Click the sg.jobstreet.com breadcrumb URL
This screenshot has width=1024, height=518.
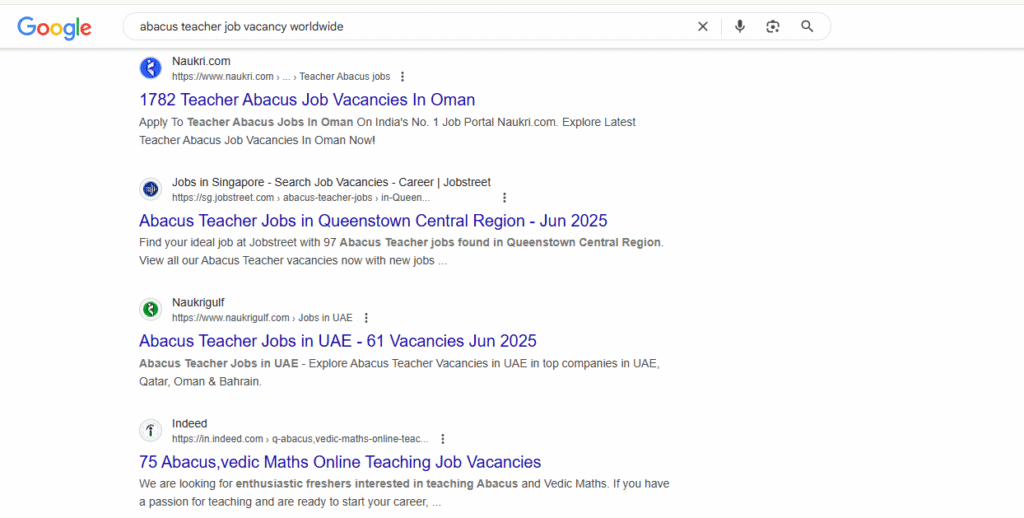coord(301,197)
